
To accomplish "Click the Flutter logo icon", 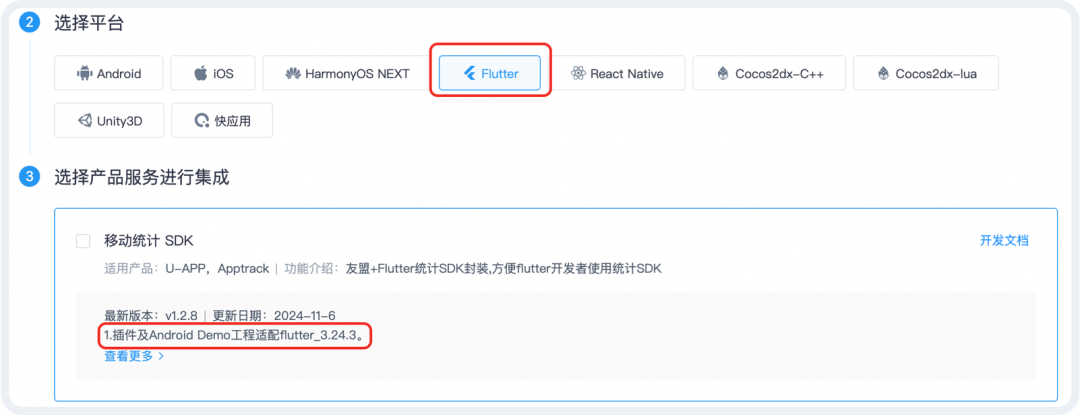I will coord(470,74).
